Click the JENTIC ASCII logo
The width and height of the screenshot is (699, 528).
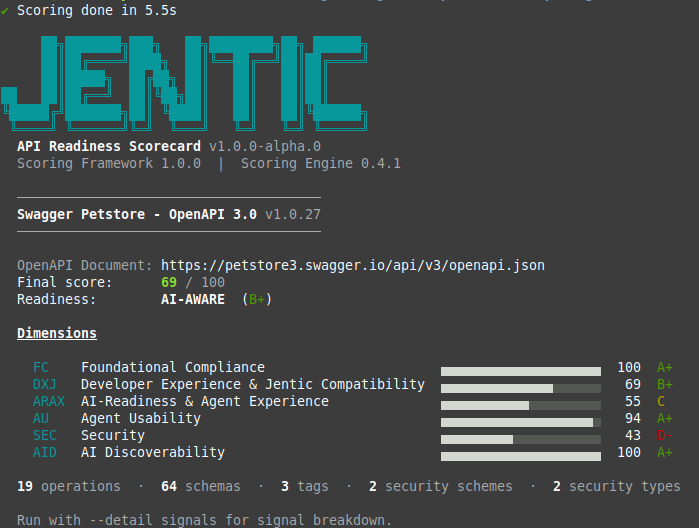click(184, 83)
